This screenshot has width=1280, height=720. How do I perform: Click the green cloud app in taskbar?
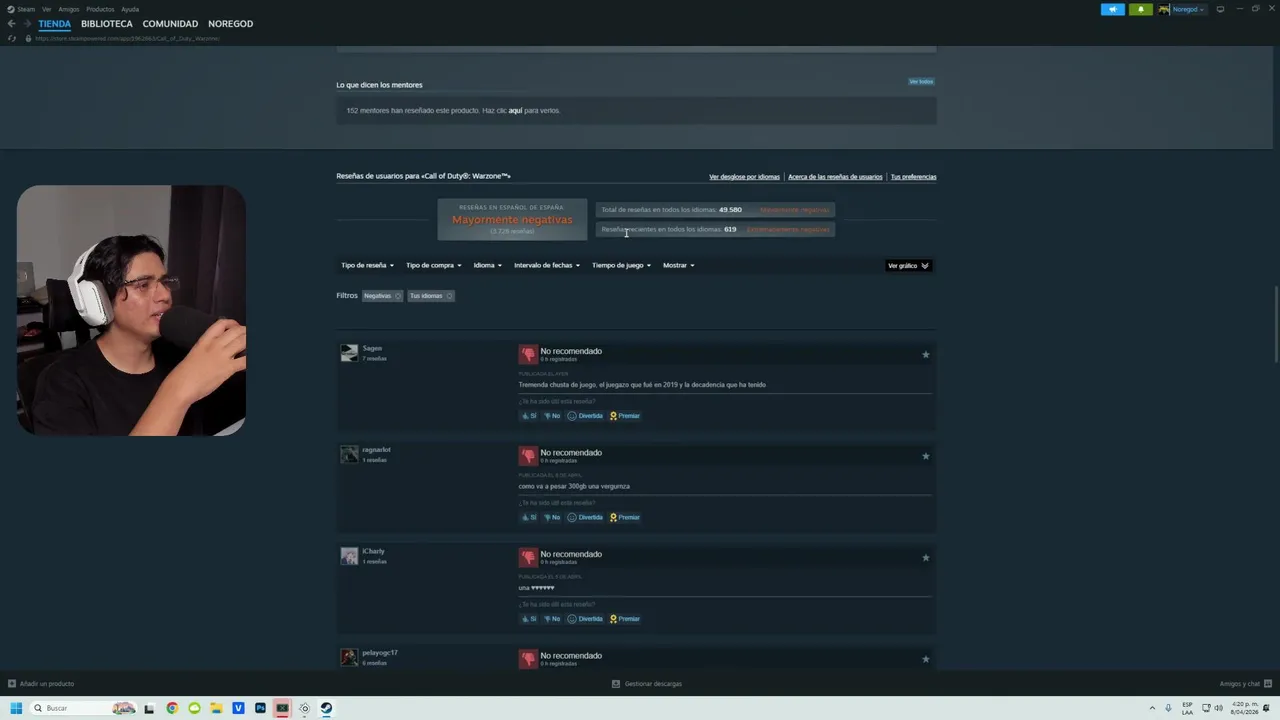pos(194,708)
